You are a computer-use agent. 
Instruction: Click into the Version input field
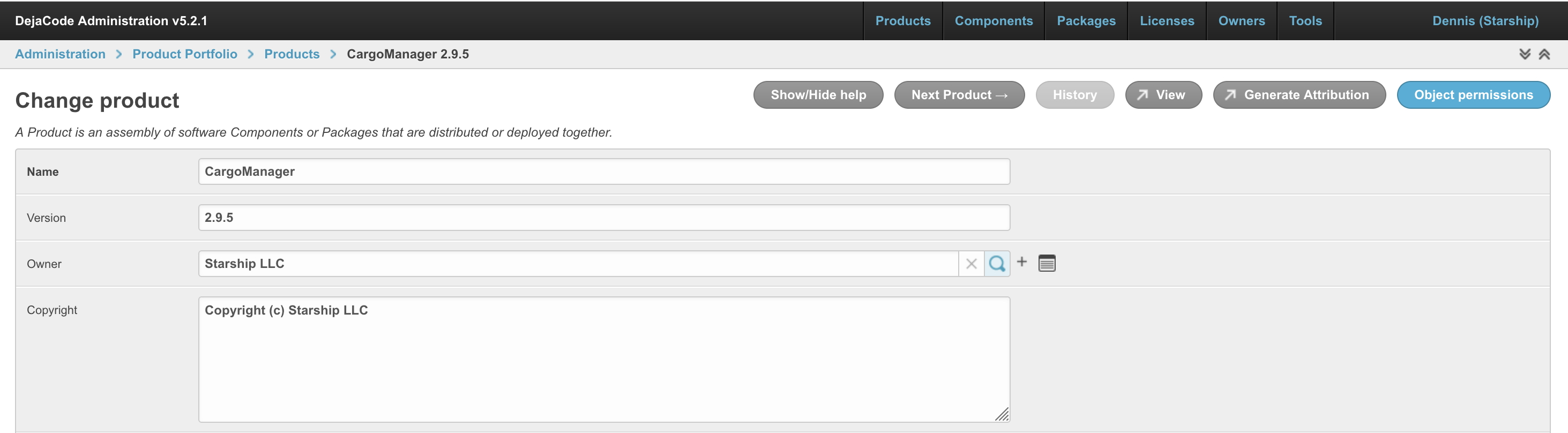(x=604, y=218)
